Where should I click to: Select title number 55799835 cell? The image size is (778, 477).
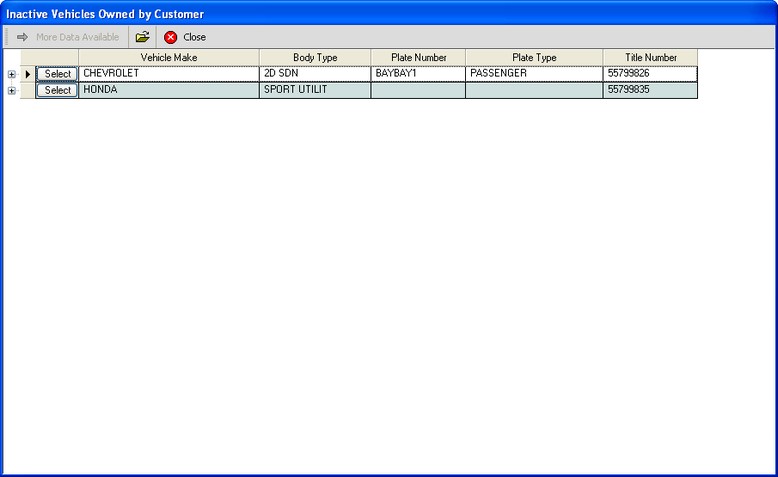pos(650,90)
